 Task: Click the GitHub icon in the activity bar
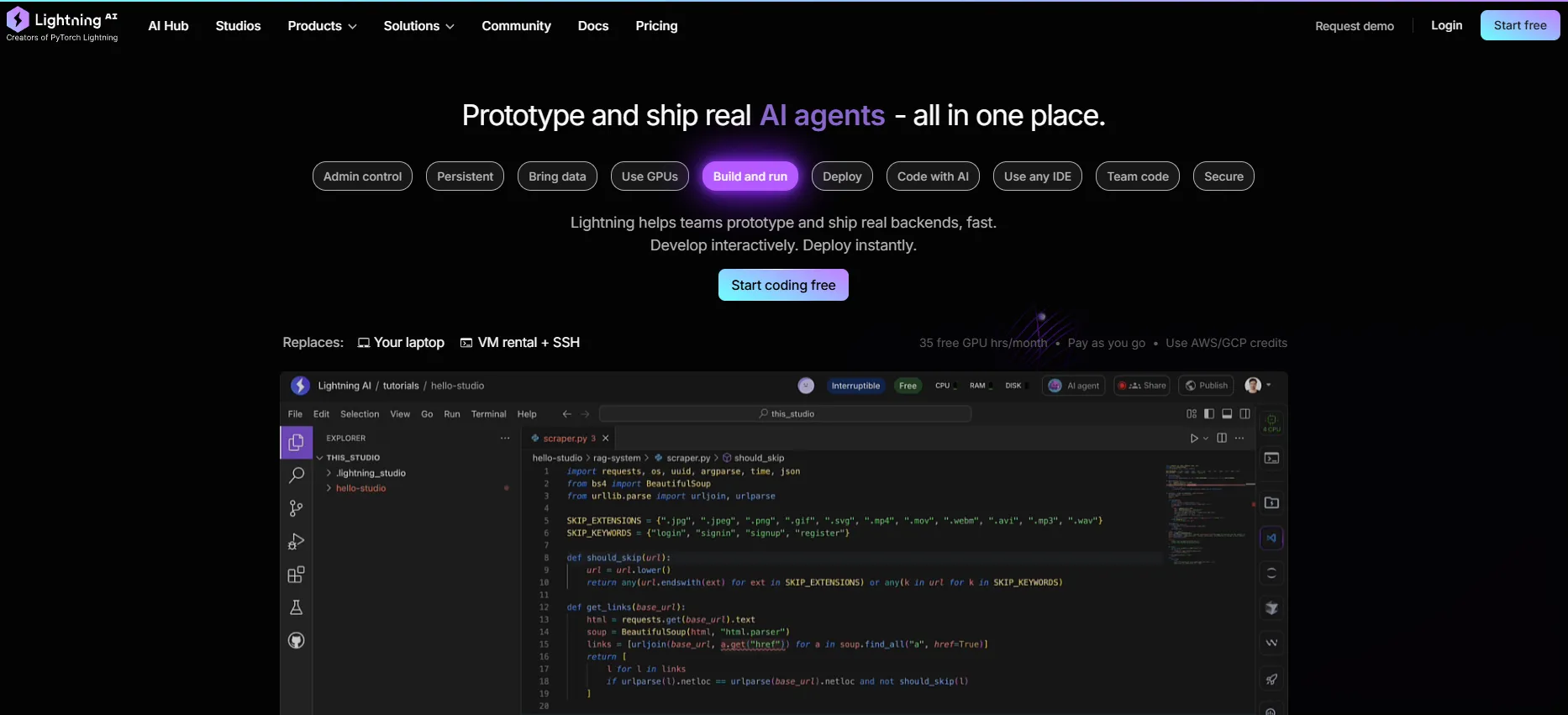(x=296, y=640)
